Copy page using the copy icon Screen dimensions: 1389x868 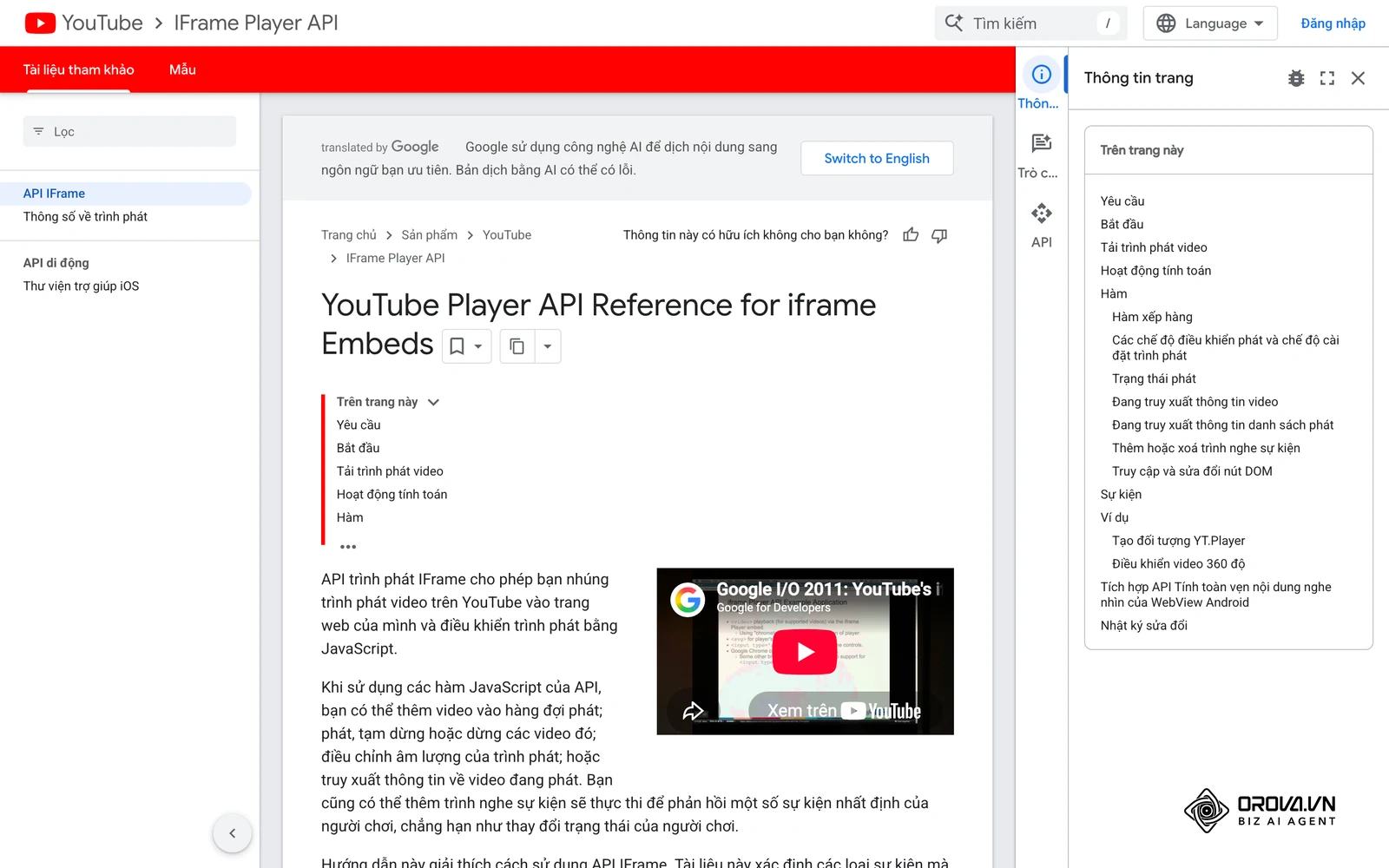(x=517, y=346)
